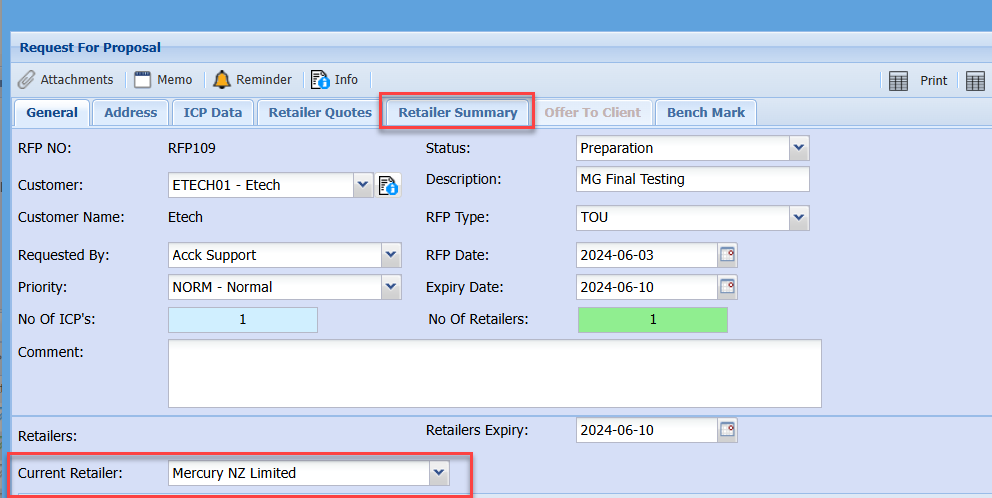
Task: Set a Reminder using bell icon
Action: tap(221, 80)
